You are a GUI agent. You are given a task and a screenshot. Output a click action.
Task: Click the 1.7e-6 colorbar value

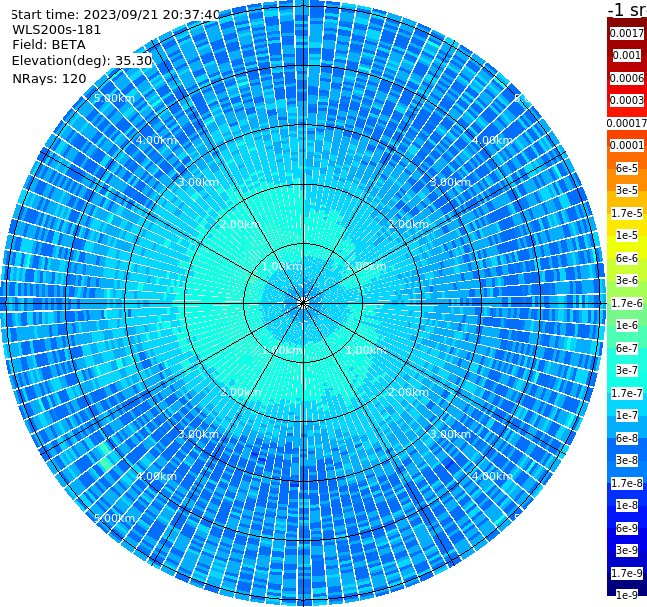point(627,303)
